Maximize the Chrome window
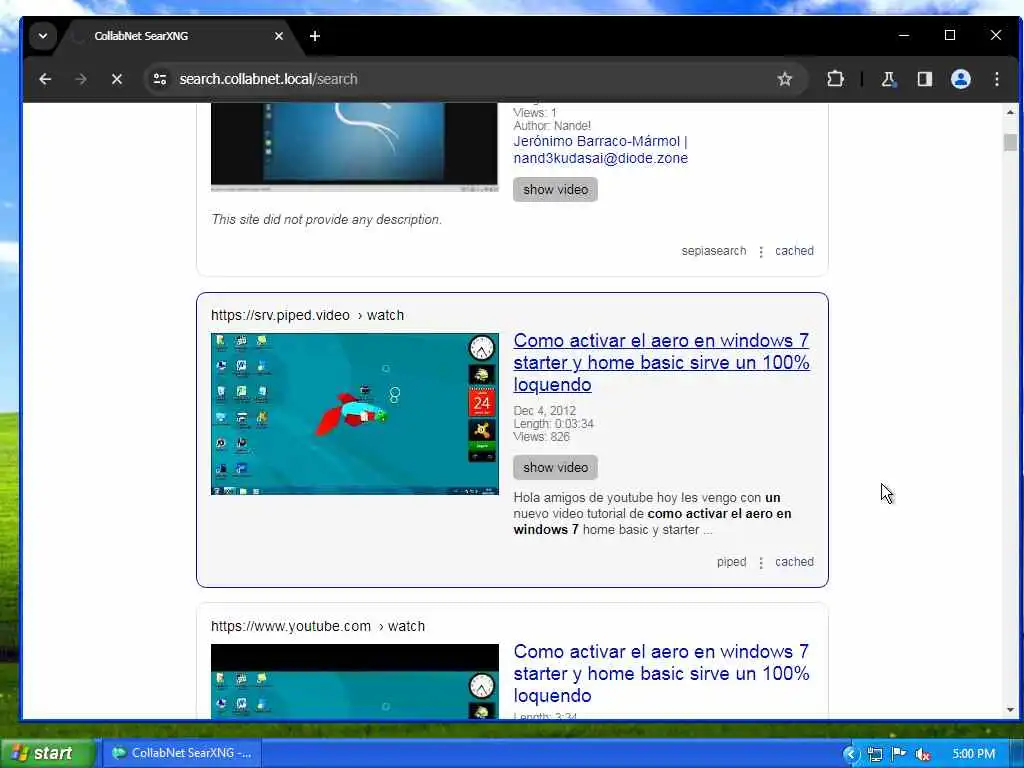Image resolution: width=1024 pixels, height=768 pixels. coord(950,35)
